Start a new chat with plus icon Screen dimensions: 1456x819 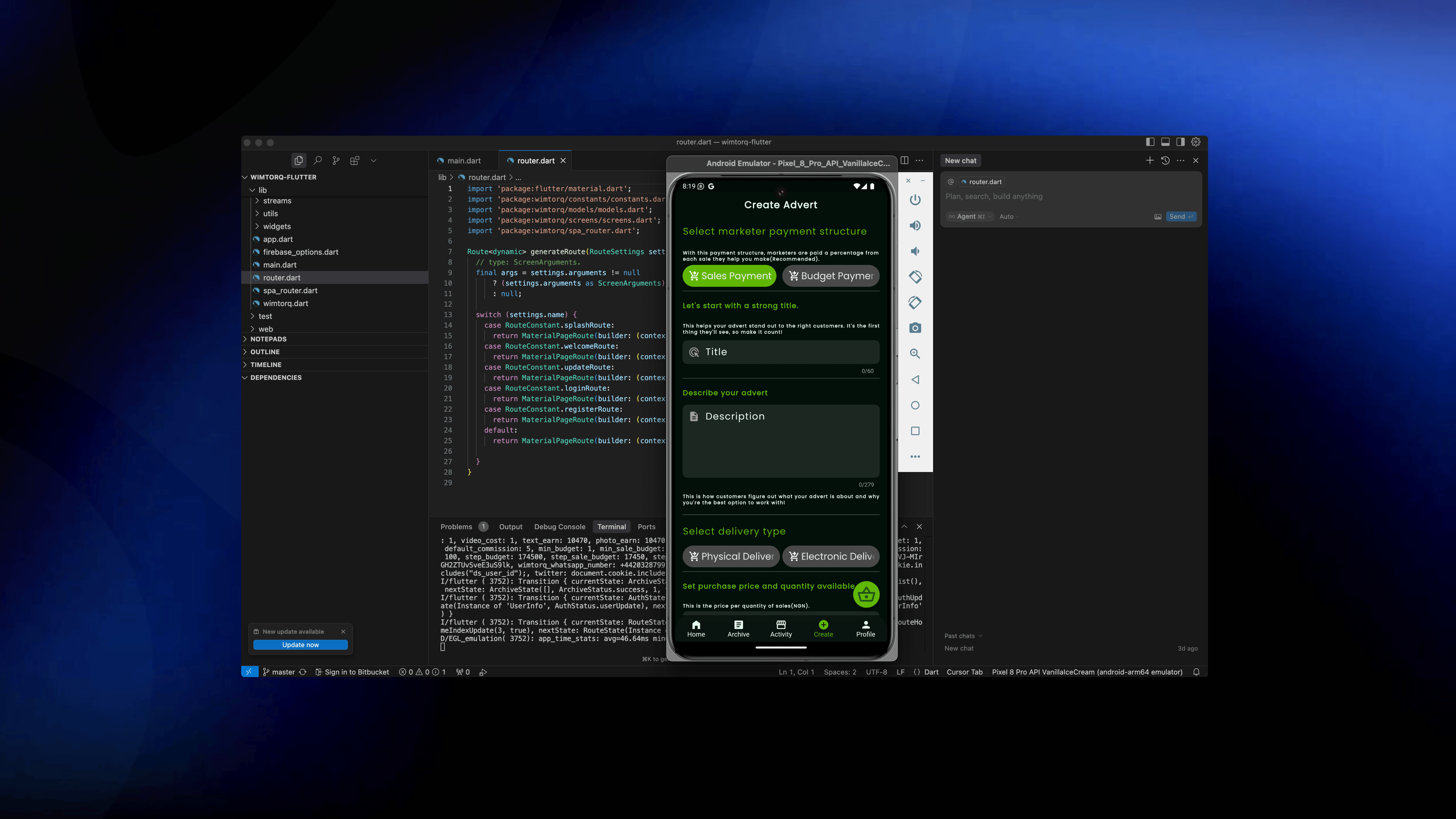click(1150, 160)
